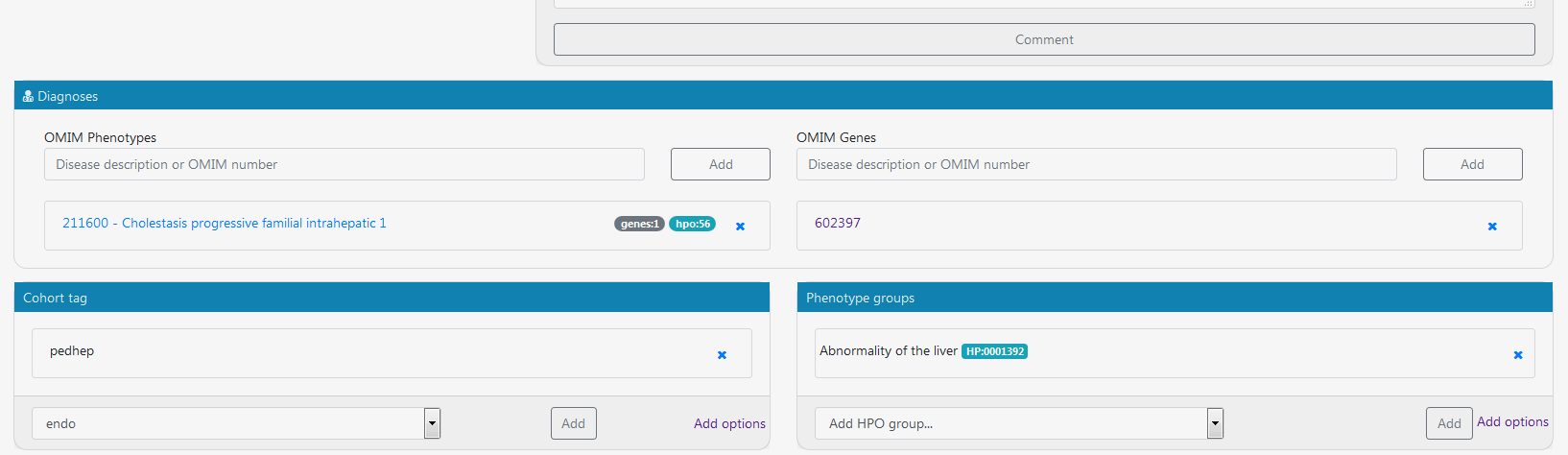
Task: Click the Phenotype groups panel header
Action: tap(1175, 298)
